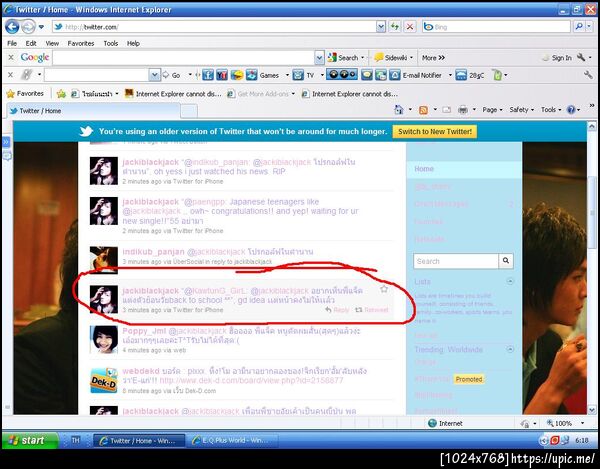Open the Edit menu

pyautogui.click(x=31, y=43)
